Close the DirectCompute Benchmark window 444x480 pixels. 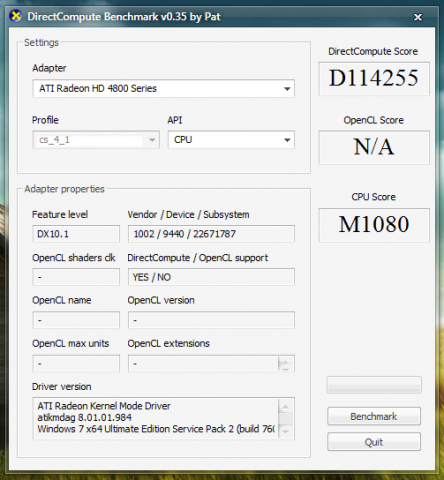pyautogui.click(x=418, y=17)
